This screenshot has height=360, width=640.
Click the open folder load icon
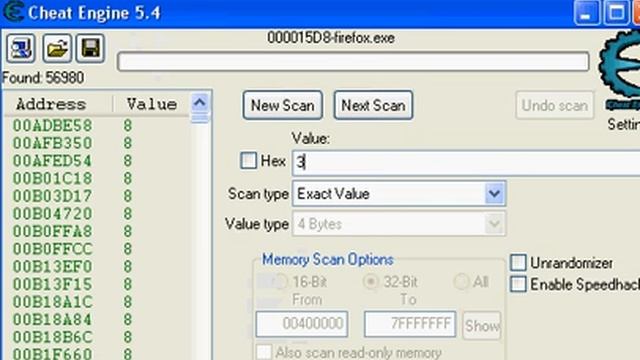pos(57,48)
